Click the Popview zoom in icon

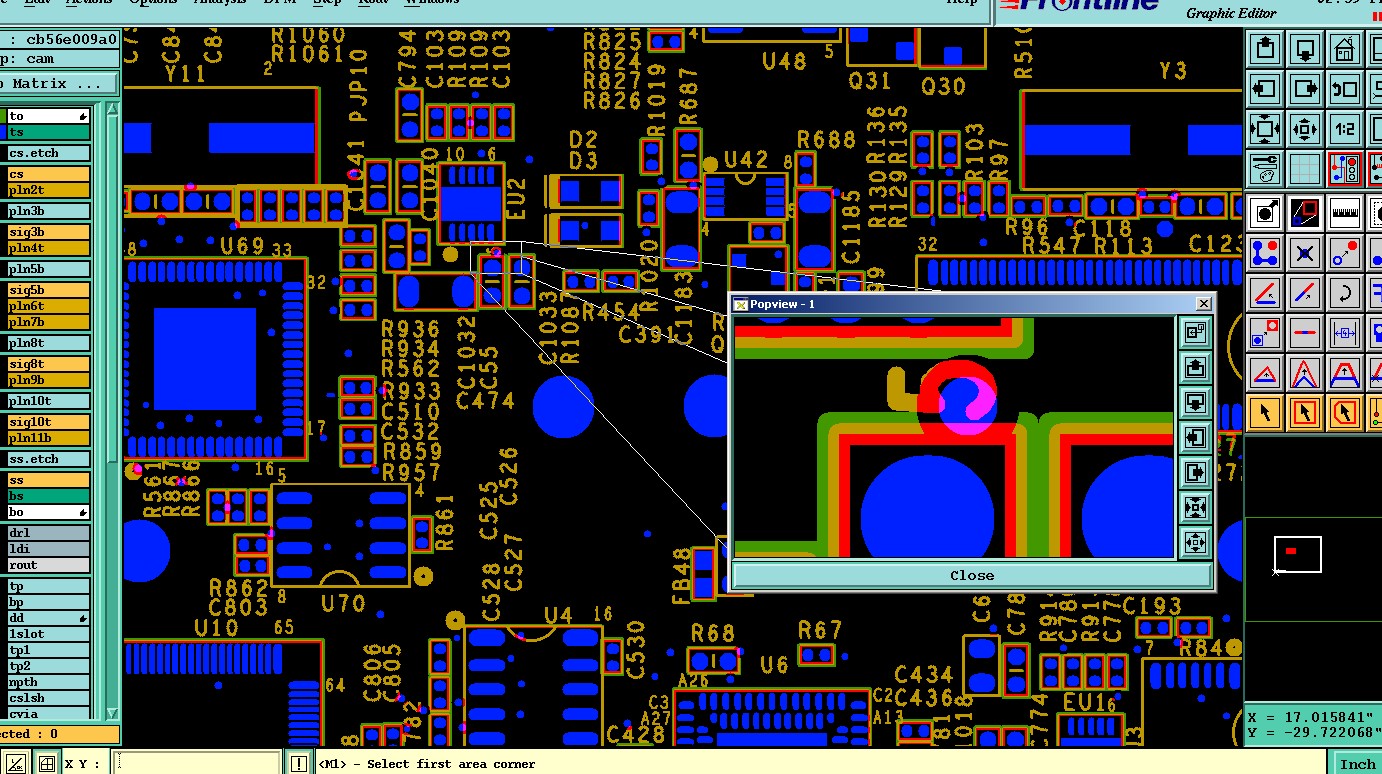(1196, 508)
